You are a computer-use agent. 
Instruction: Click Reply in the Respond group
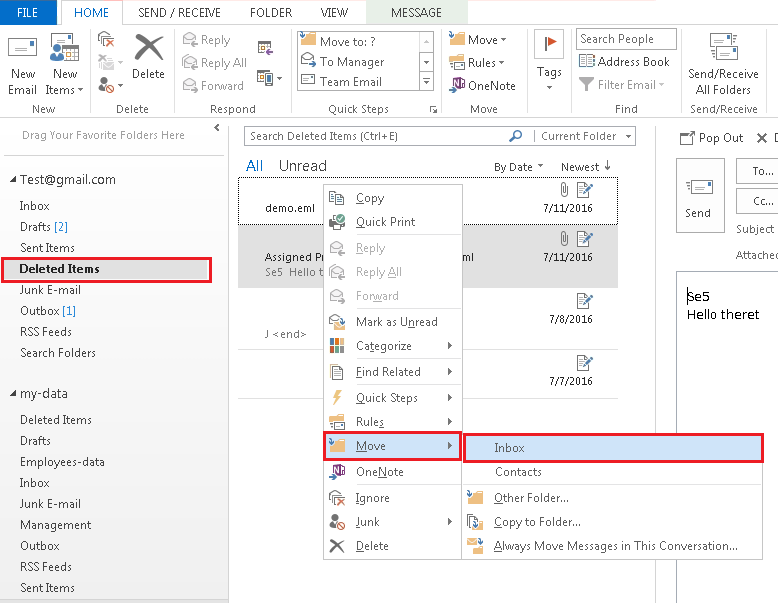tap(206, 40)
